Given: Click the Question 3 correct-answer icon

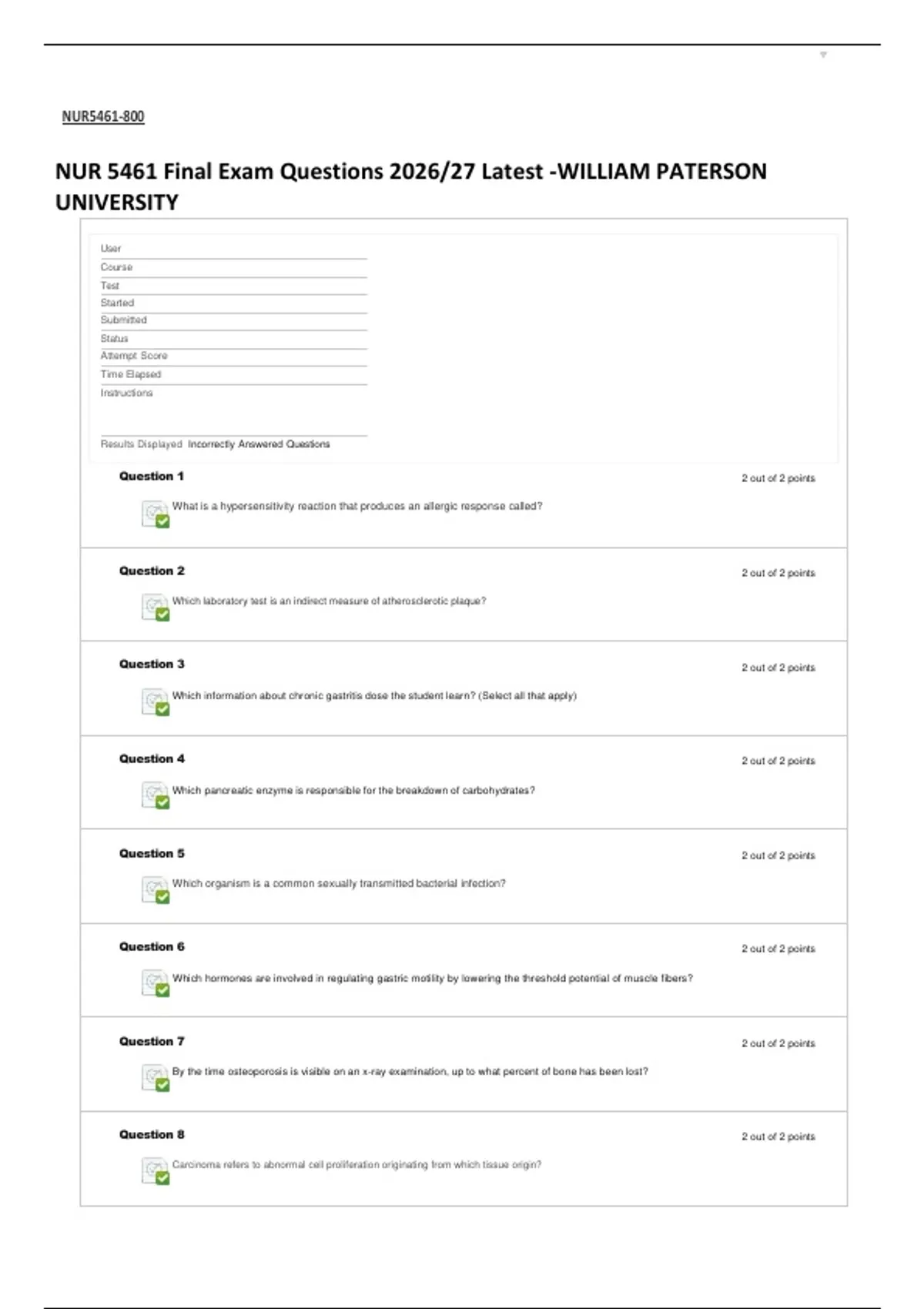Looking at the screenshot, I should [155, 702].
